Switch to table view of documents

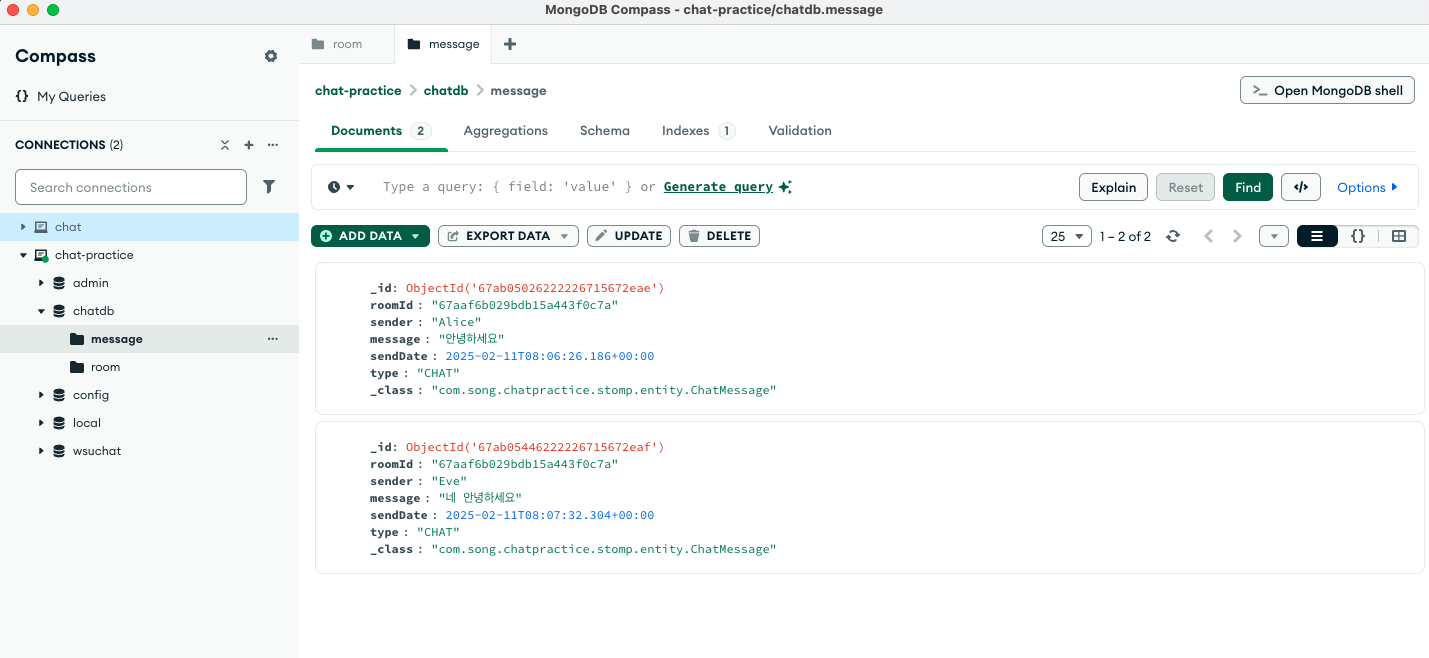click(x=1399, y=236)
